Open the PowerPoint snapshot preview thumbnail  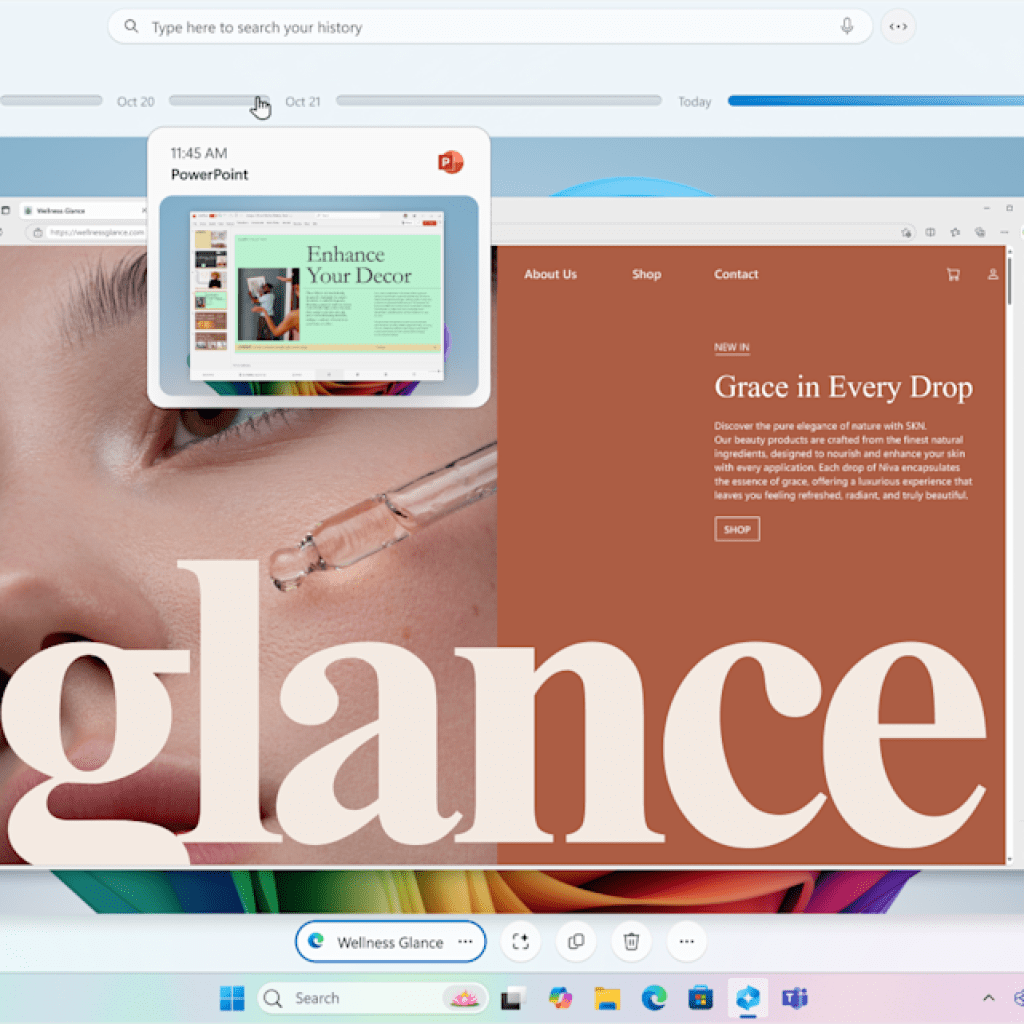point(318,295)
